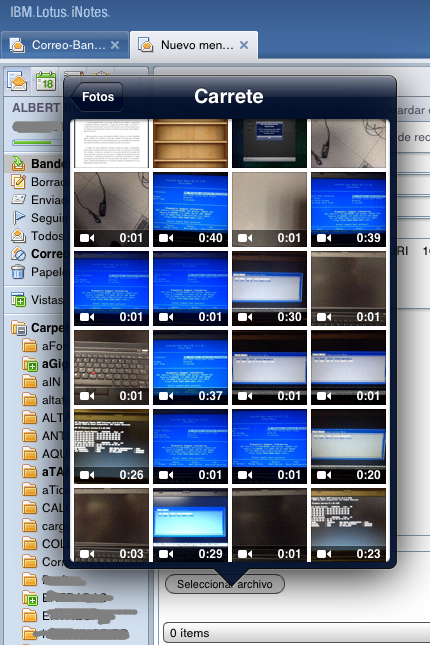The width and height of the screenshot is (430, 645).
Task: Select the 0:39 blue screen video
Action: (x=348, y=209)
